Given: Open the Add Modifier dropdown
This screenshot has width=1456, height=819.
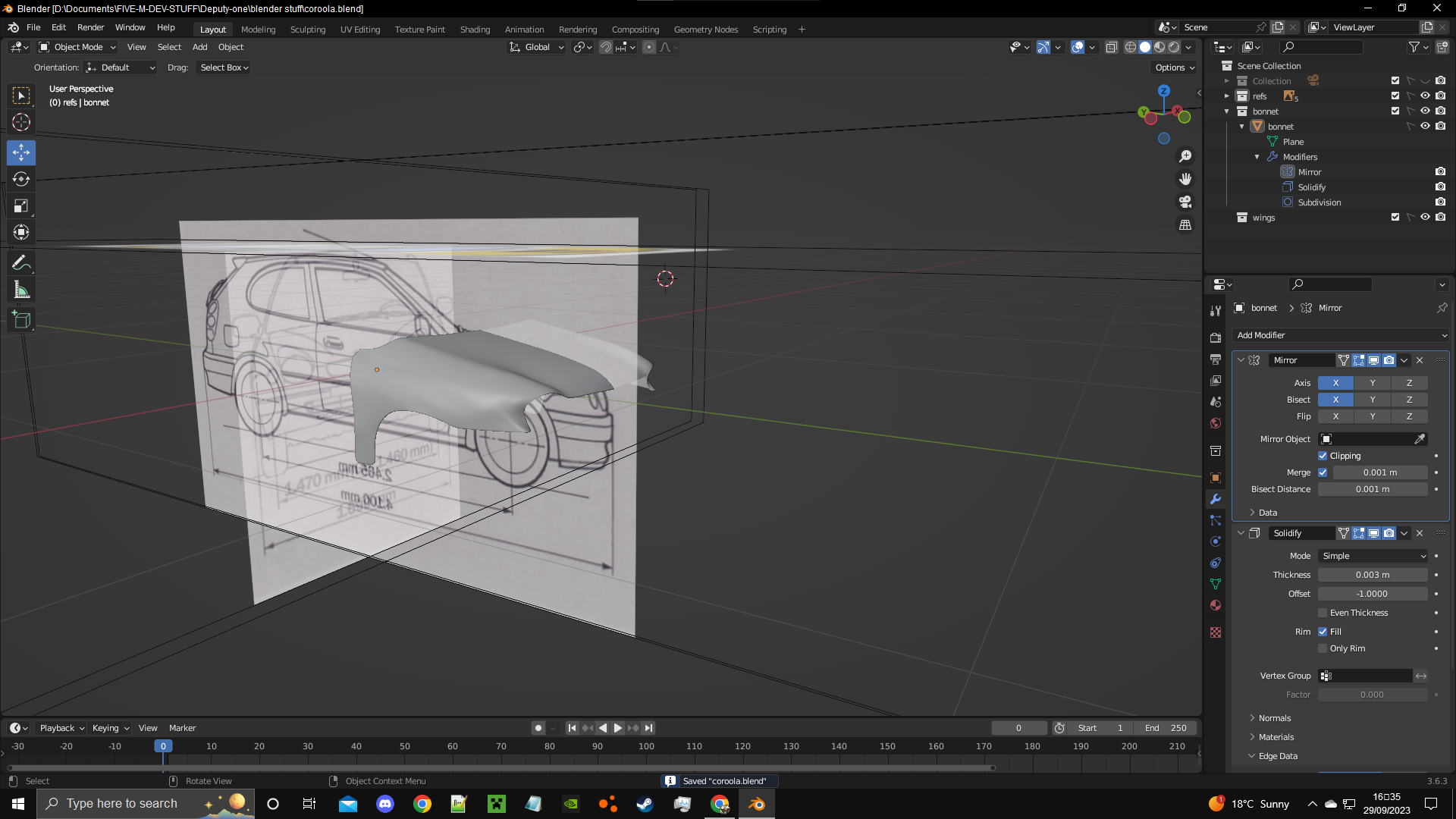Looking at the screenshot, I should point(1341,335).
